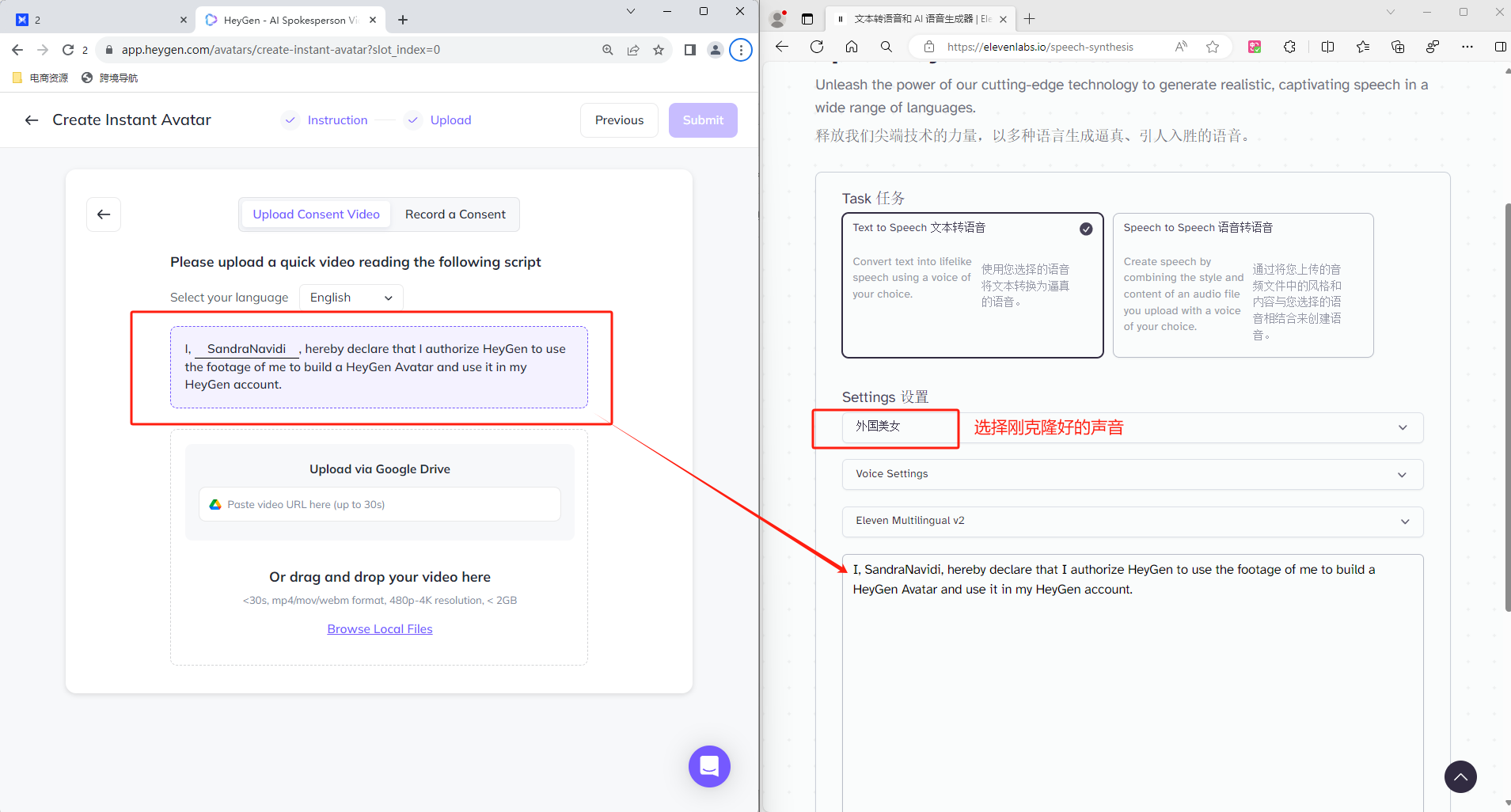Click the Browse Local Files link

click(380, 629)
